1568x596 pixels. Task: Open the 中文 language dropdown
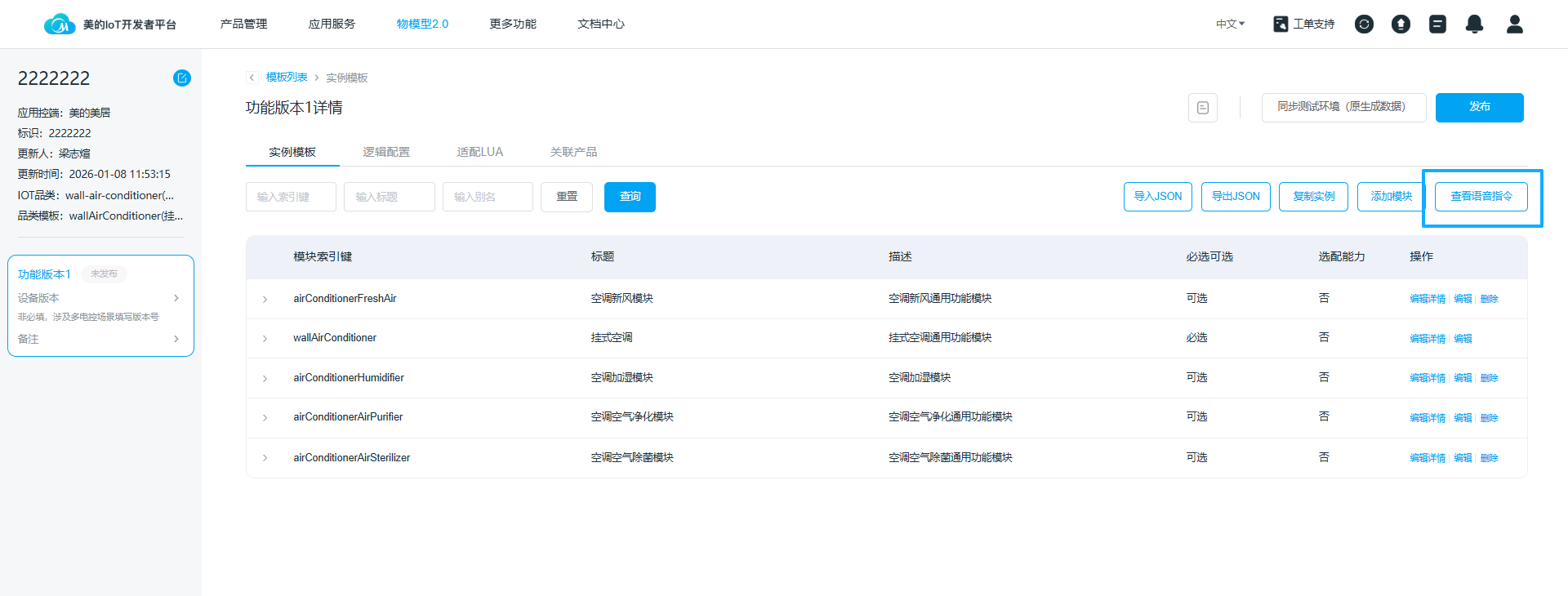coord(1230,24)
